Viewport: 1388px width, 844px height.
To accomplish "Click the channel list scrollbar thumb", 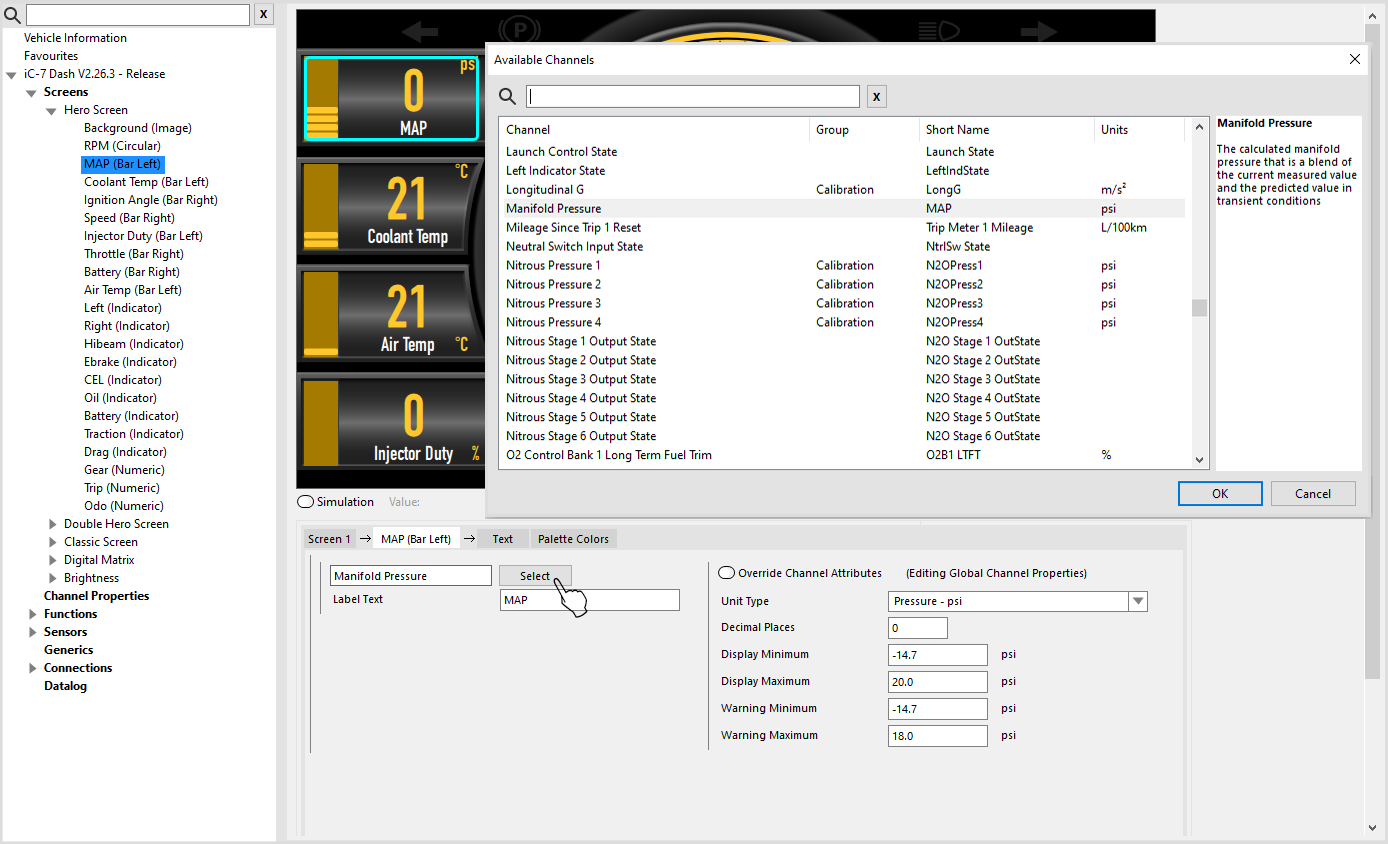I will [1200, 307].
